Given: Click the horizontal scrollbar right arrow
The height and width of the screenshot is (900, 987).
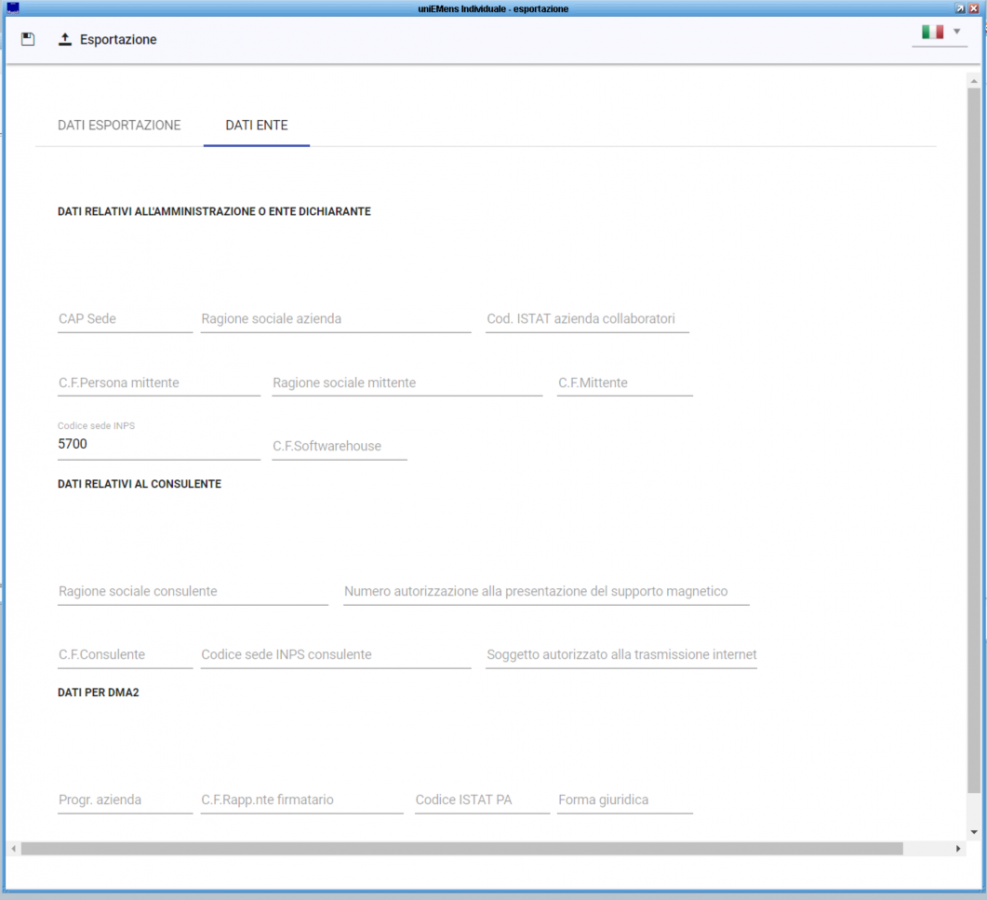Looking at the screenshot, I should click(958, 849).
